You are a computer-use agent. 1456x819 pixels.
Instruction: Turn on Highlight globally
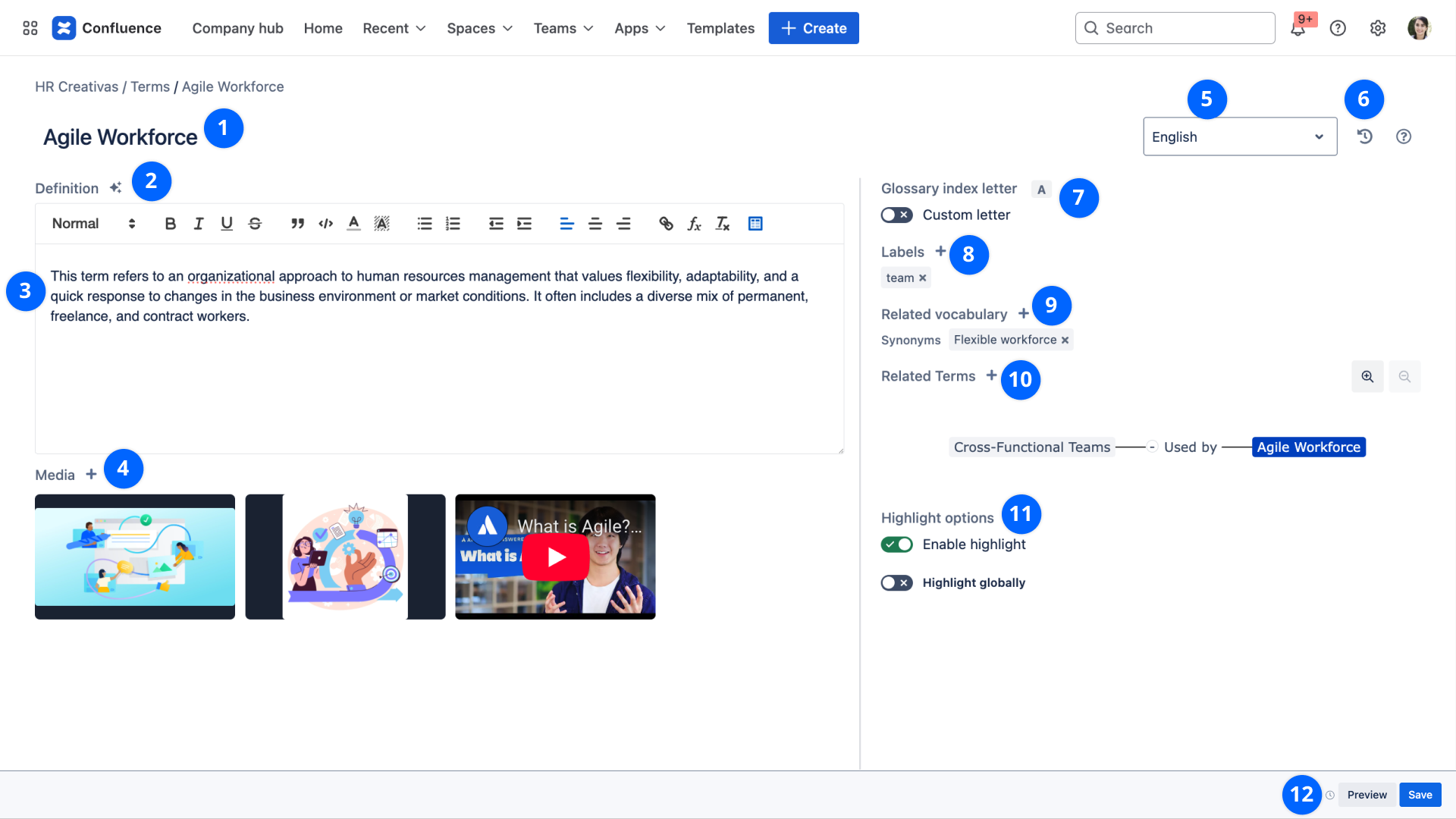click(x=896, y=582)
